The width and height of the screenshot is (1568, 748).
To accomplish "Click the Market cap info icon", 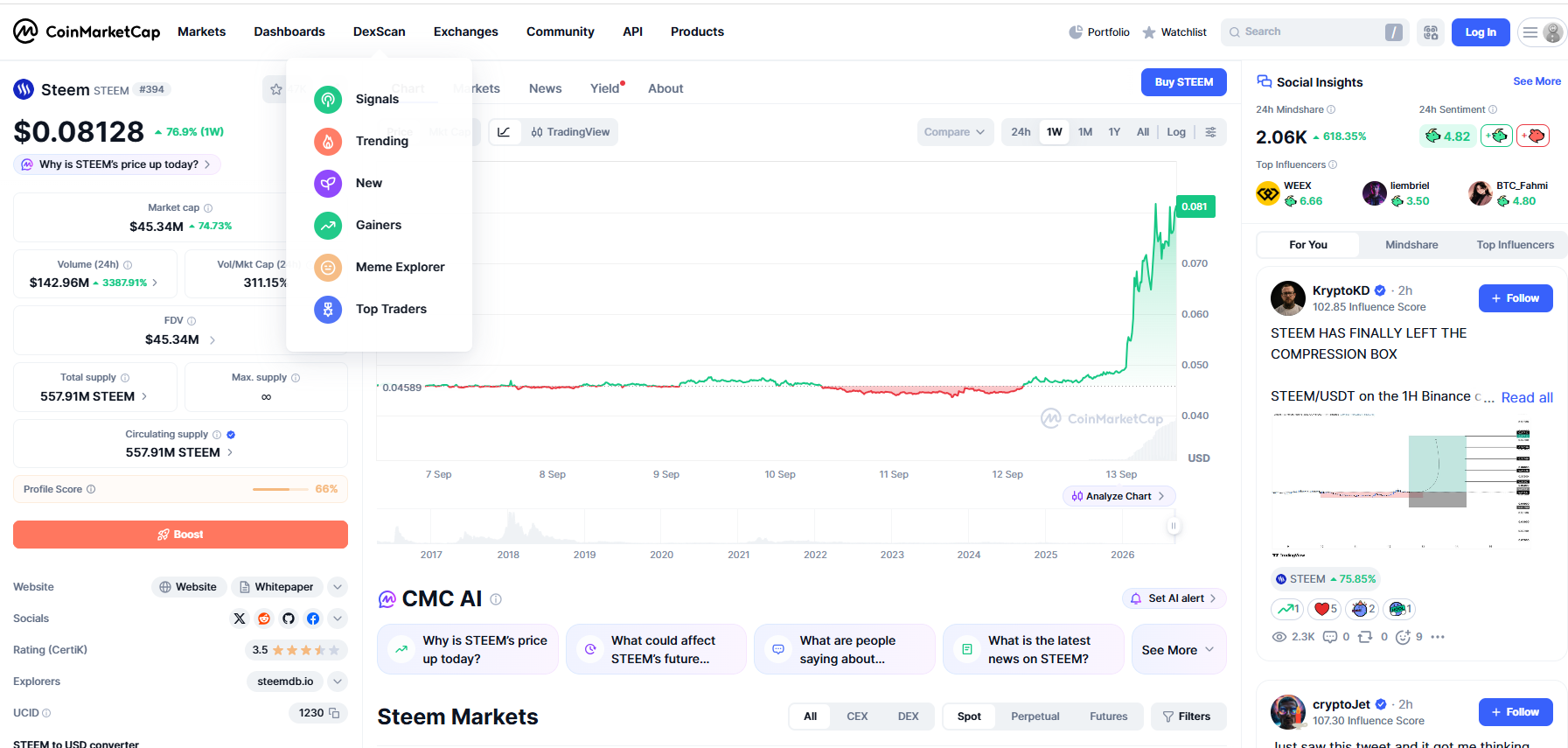I will click(208, 208).
